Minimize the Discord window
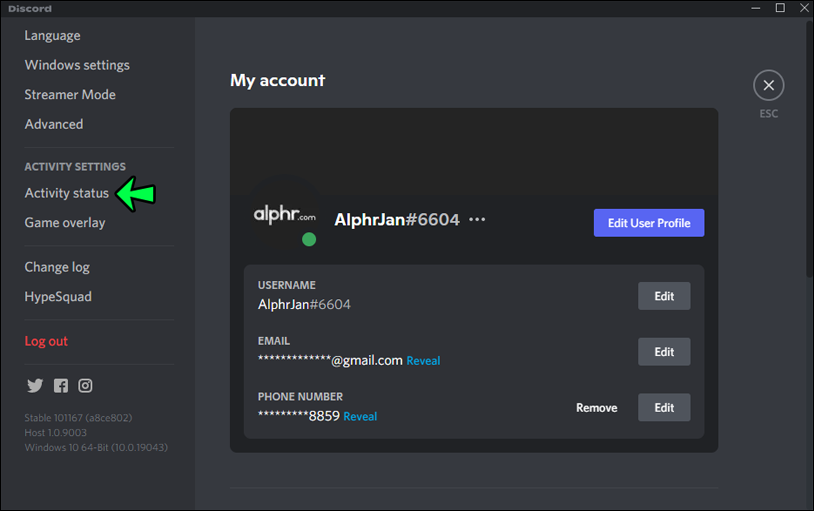This screenshot has width=814, height=511. point(756,8)
